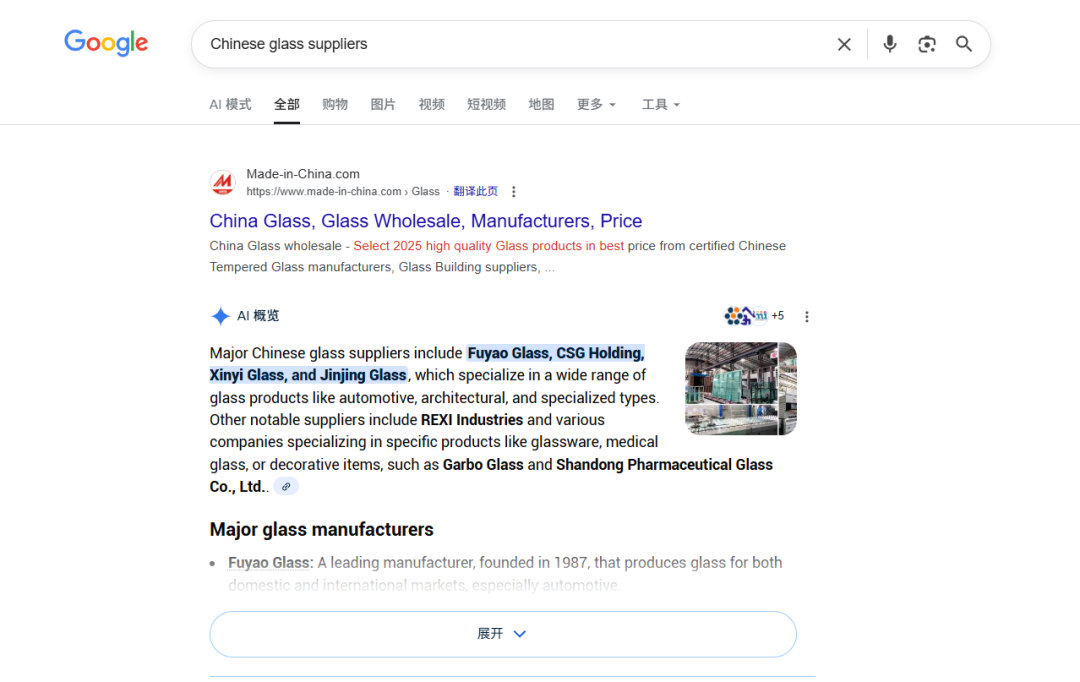Switch to the 图片 tab
Viewport: 1080px width, 682px height.
click(383, 105)
